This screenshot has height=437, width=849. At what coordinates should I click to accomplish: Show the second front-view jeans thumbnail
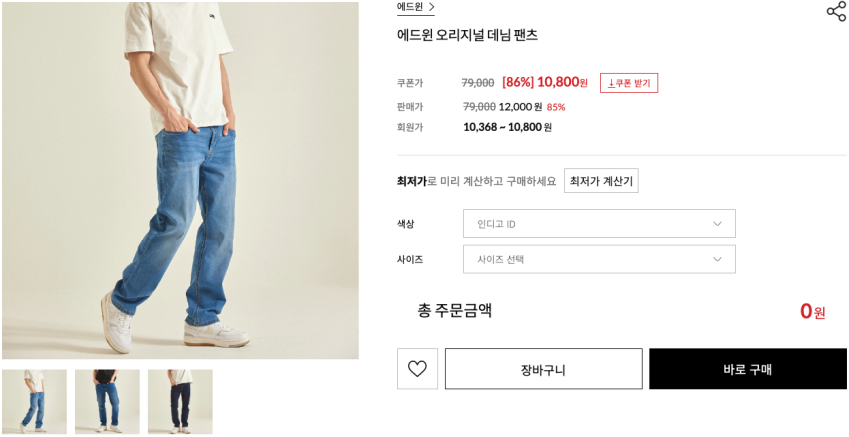point(107,402)
